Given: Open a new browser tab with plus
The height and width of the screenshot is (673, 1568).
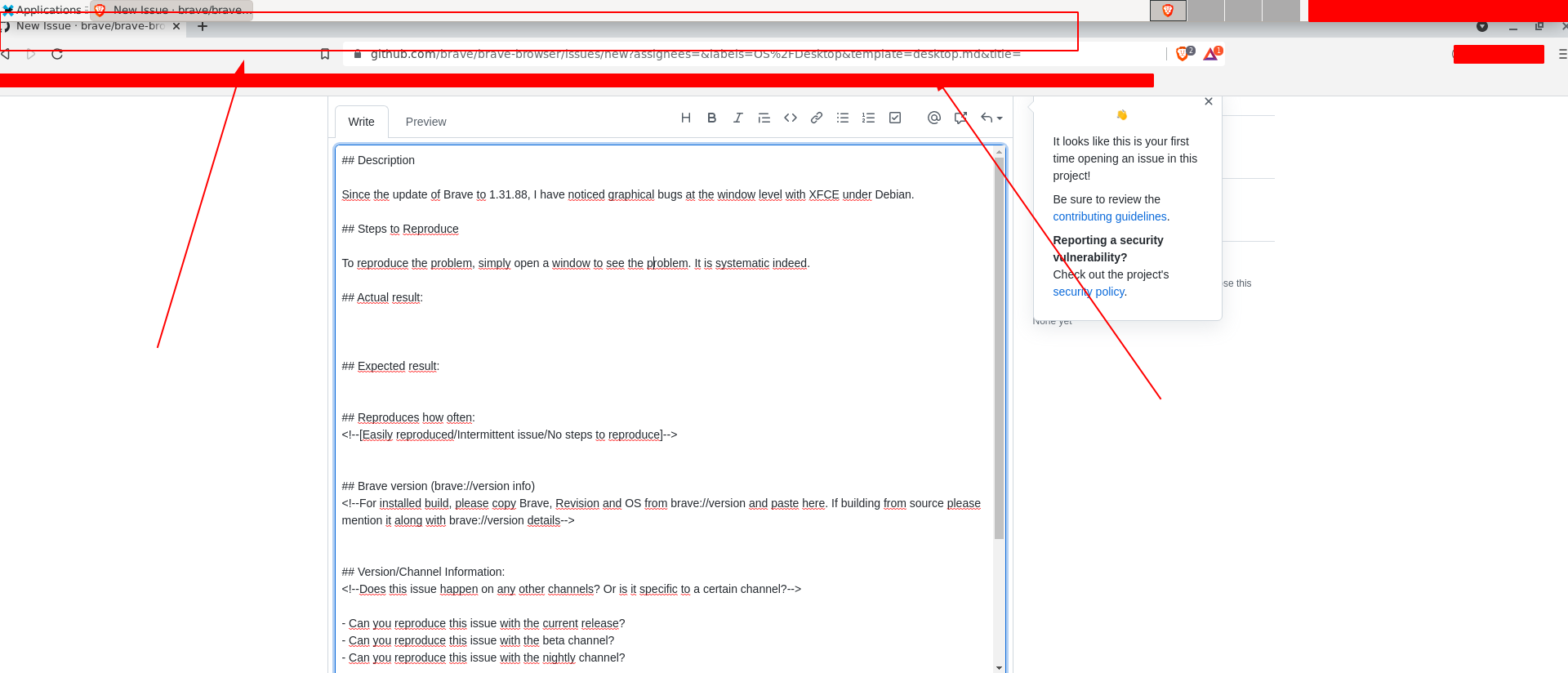Looking at the screenshot, I should [x=203, y=26].
